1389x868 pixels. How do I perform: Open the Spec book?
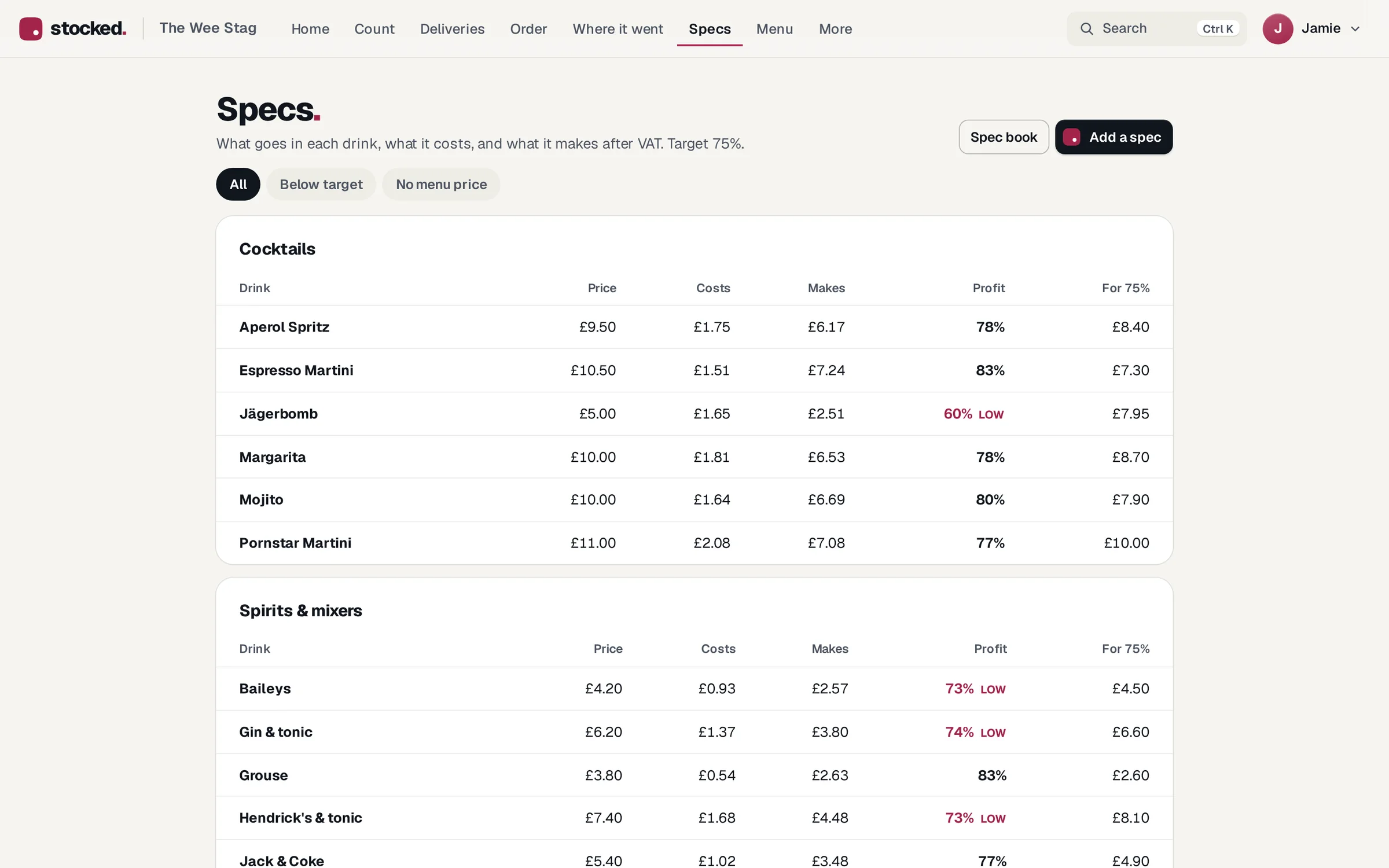(x=1004, y=137)
